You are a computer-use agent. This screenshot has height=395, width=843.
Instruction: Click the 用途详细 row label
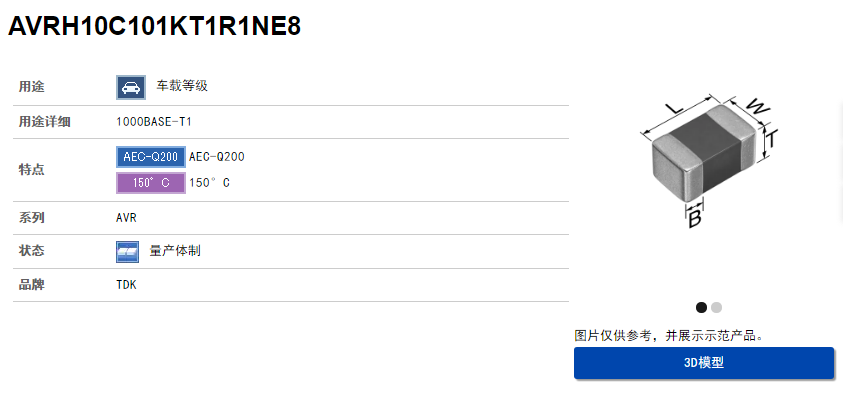[x=45, y=122]
